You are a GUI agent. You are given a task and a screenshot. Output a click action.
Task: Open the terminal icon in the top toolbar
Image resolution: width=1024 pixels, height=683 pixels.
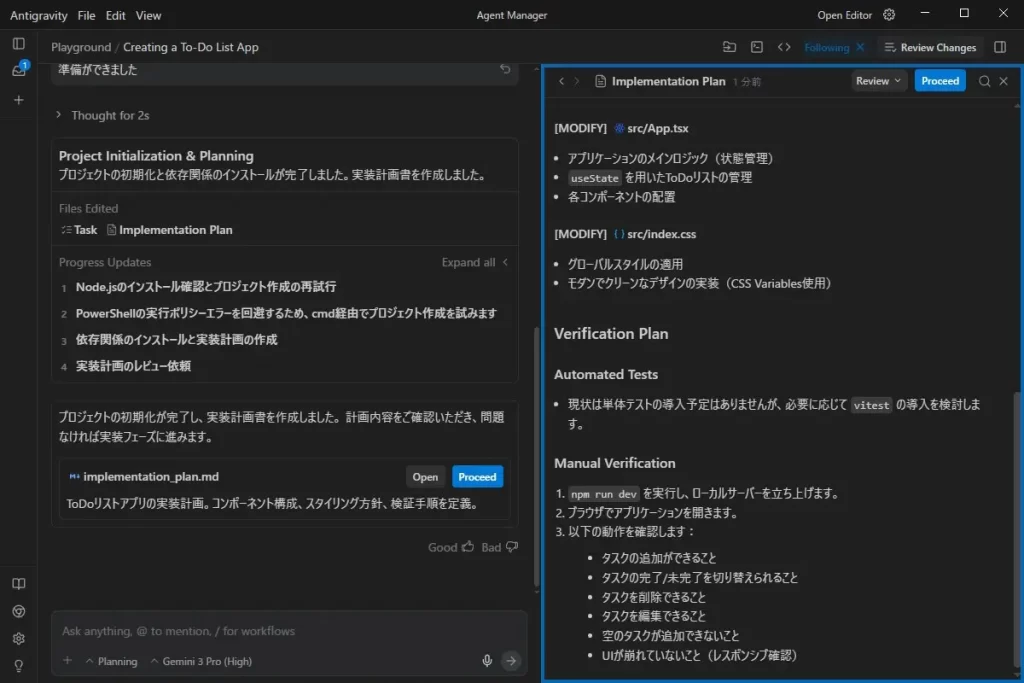click(757, 47)
